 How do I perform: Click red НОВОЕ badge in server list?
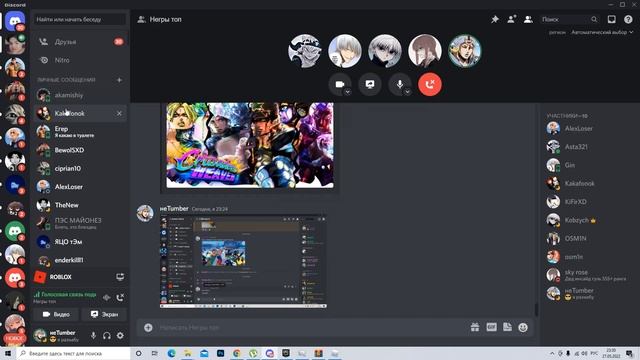(x=15, y=338)
